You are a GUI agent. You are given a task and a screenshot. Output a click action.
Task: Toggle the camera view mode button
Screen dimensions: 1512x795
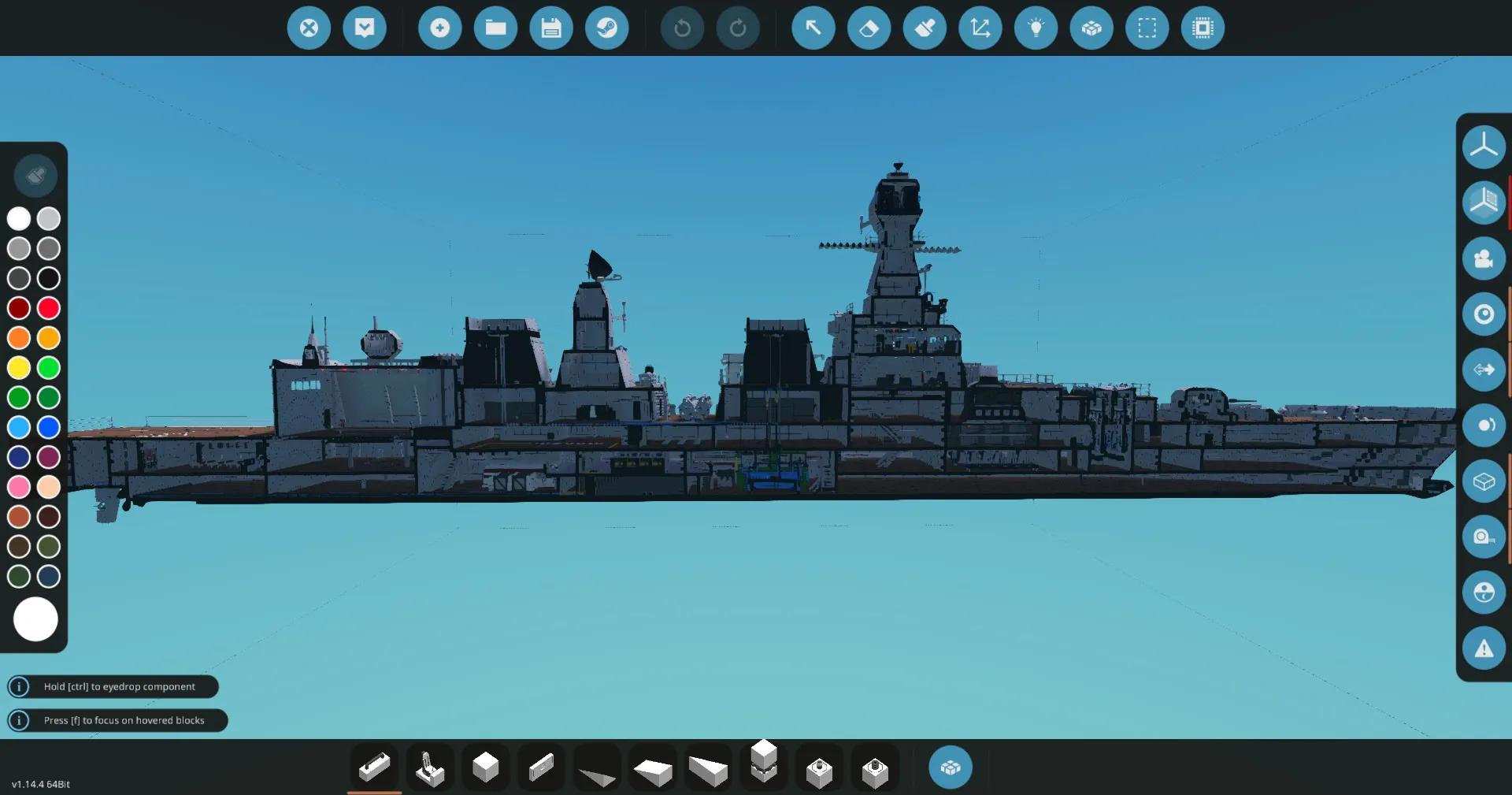[1484, 258]
